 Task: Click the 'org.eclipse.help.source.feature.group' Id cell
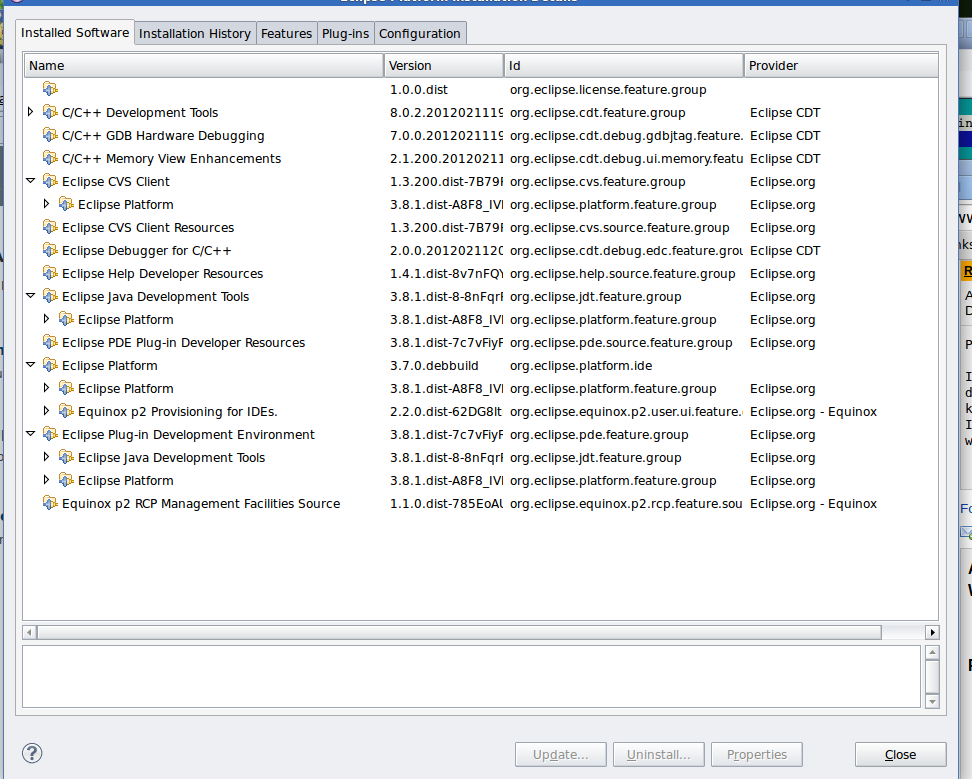point(622,273)
